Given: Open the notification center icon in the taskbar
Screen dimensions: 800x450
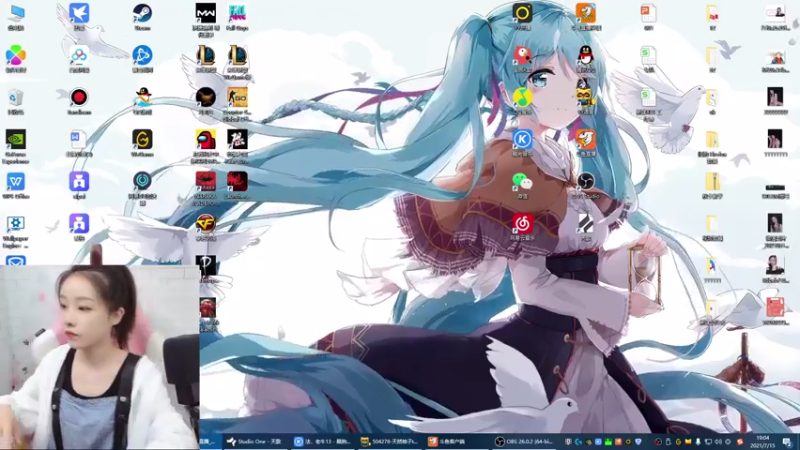Looking at the screenshot, I should pos(787,442).
